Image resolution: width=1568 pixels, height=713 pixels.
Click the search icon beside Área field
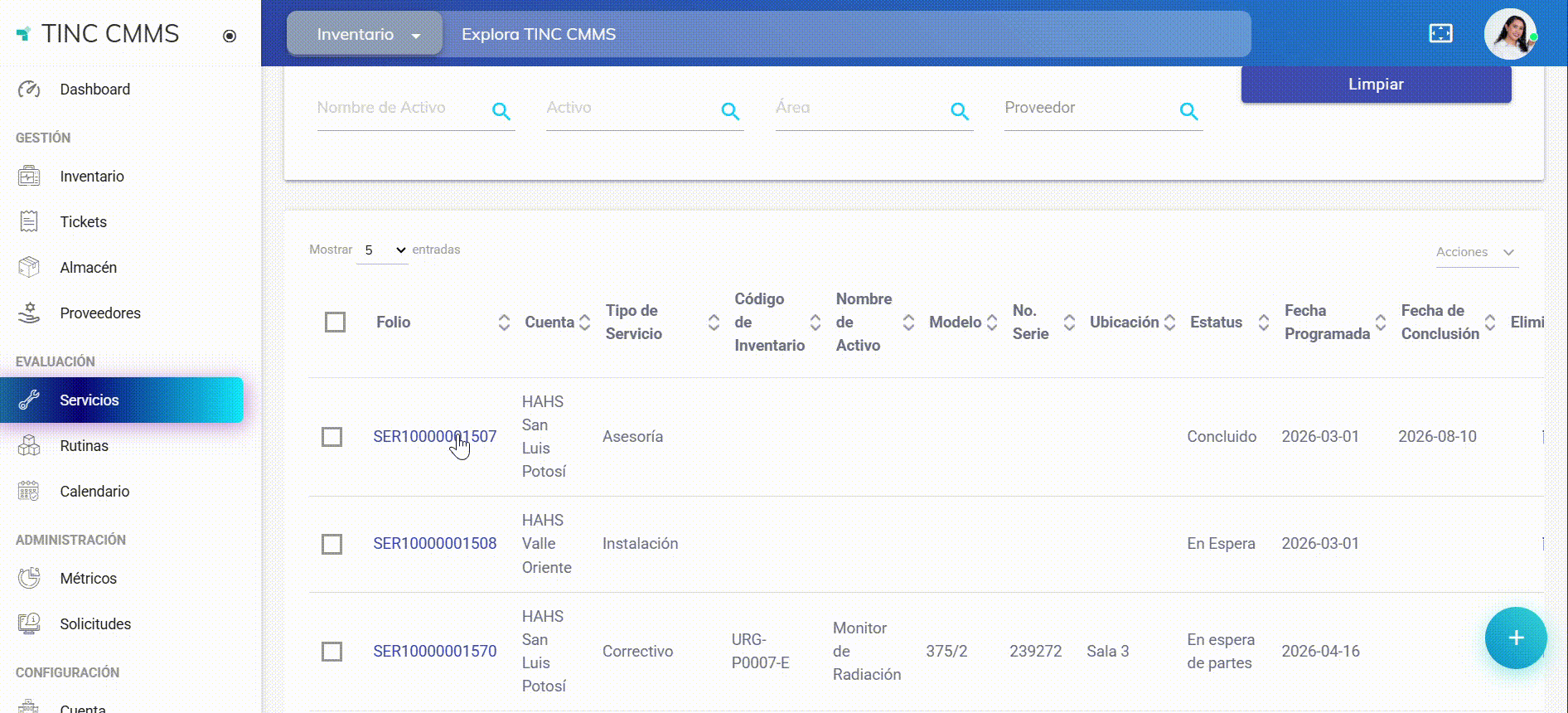(960, 111)
